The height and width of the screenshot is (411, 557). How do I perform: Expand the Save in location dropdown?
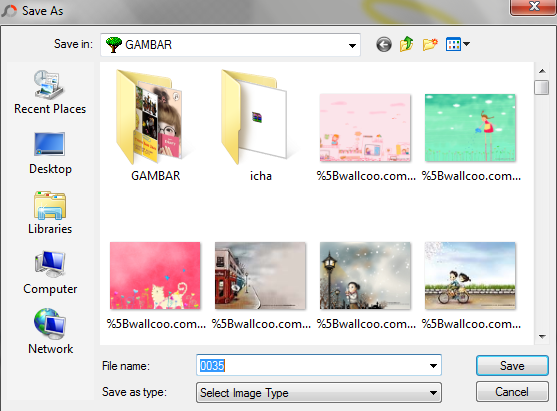click(x=352, y=45)
